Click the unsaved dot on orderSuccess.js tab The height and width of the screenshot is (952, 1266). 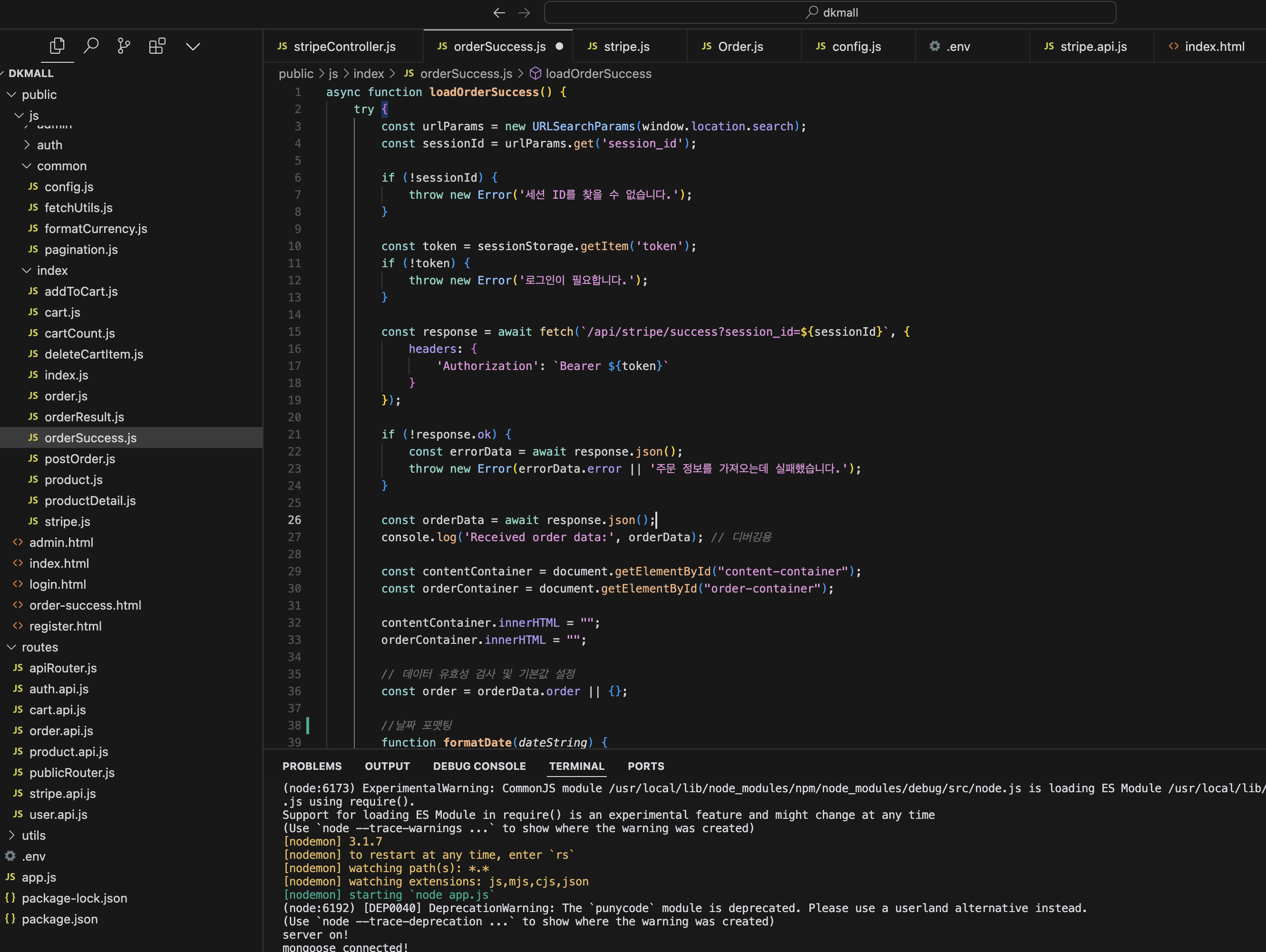(559, 46)
